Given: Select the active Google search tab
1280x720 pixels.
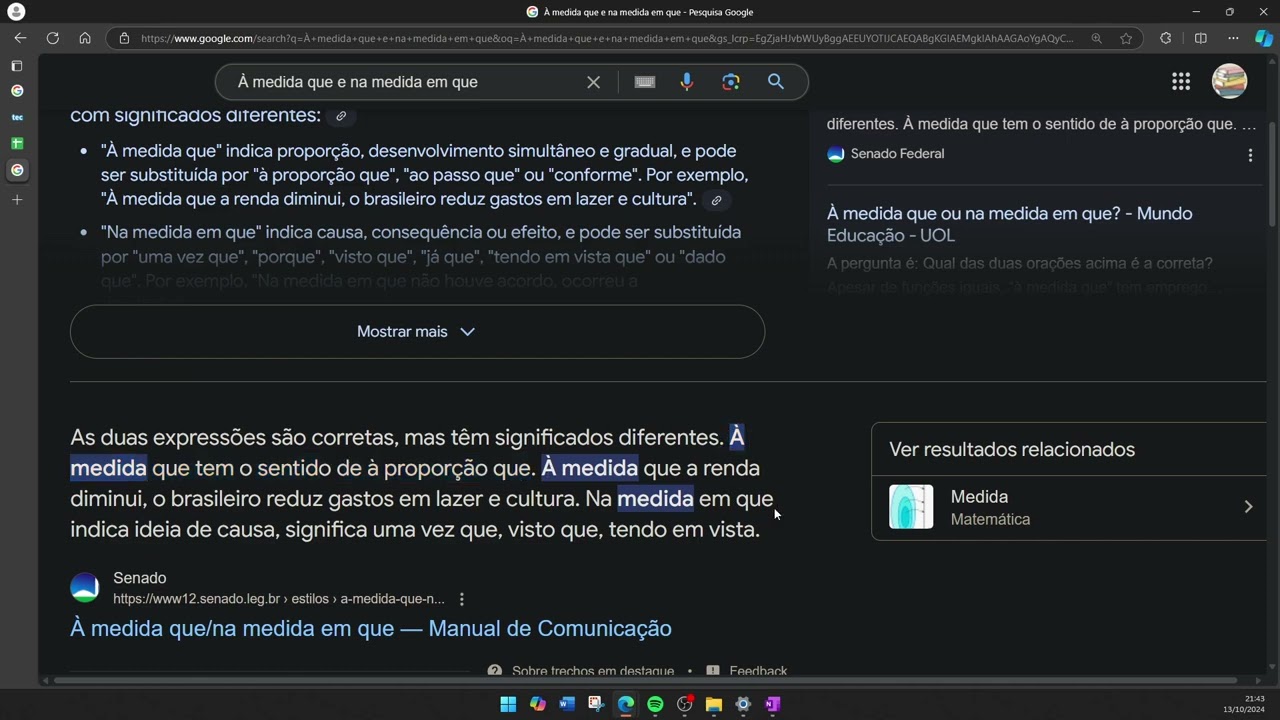Looking at the screenshot, I should (x=17, y=170).
